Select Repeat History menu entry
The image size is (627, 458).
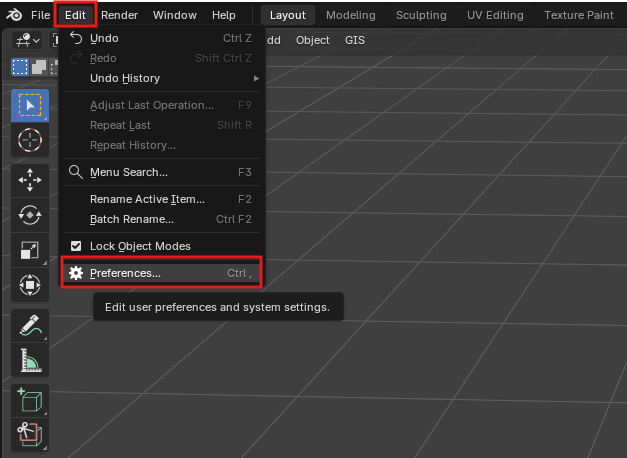click(x=162, y=145)
